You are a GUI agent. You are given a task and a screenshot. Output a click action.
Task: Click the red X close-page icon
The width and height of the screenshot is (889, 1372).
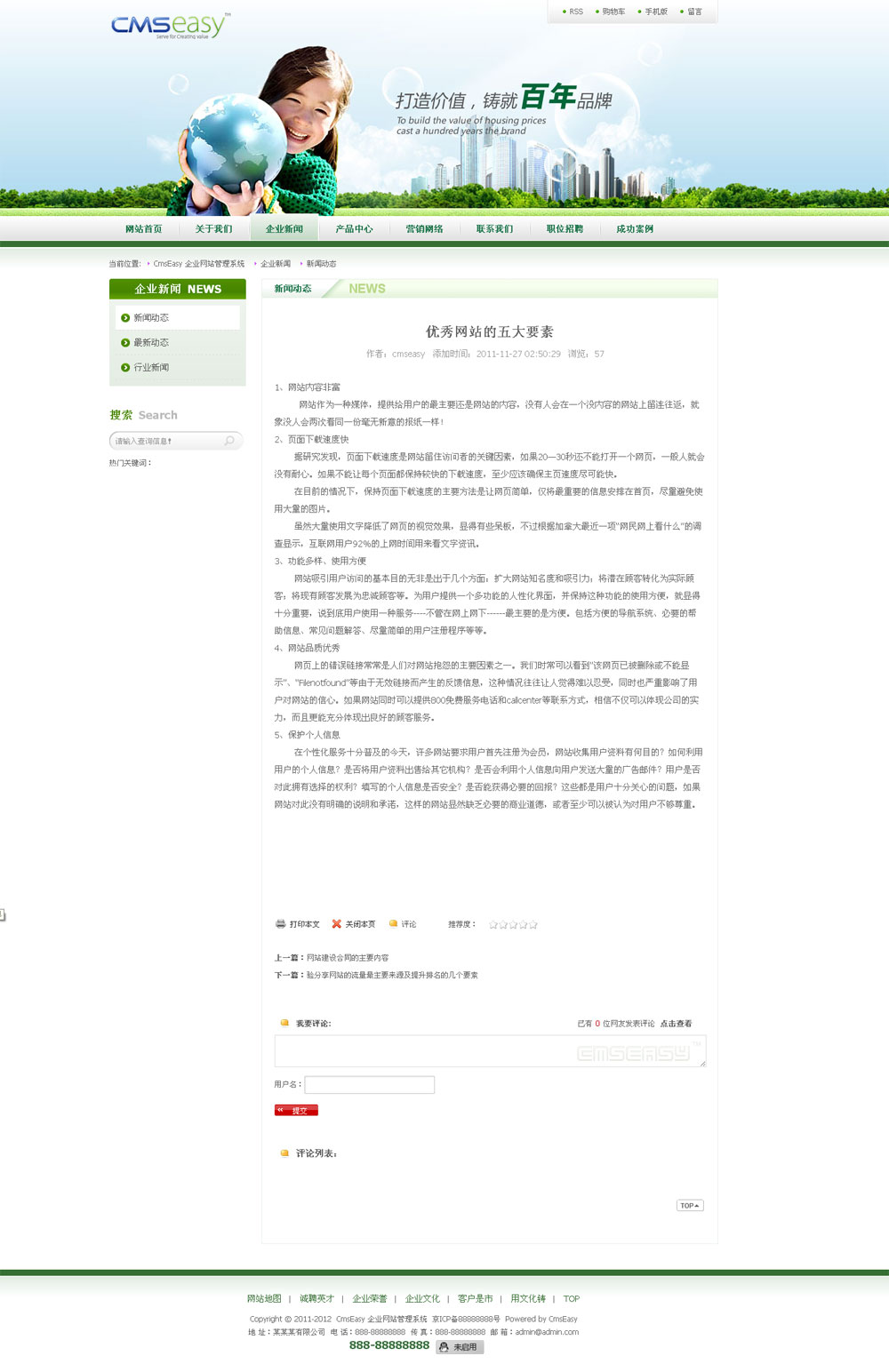point(336,924)
